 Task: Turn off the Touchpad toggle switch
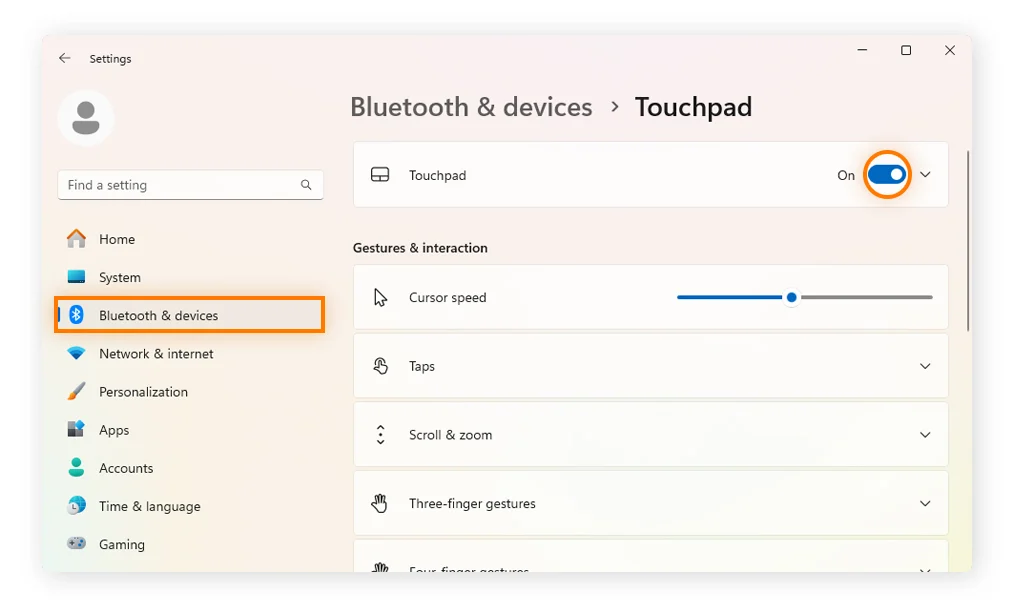(886, 175)
